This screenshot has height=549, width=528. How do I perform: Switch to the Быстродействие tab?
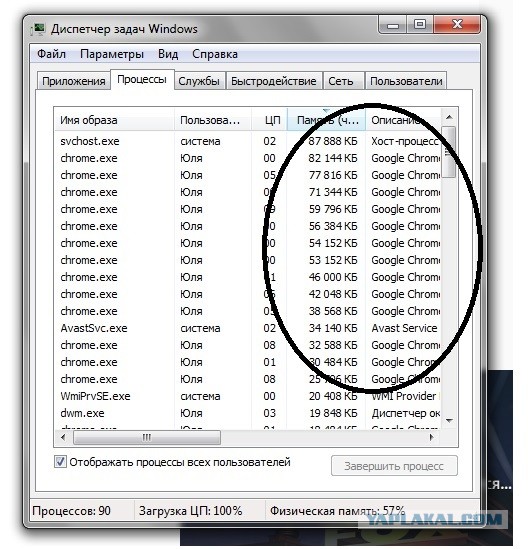273,81
